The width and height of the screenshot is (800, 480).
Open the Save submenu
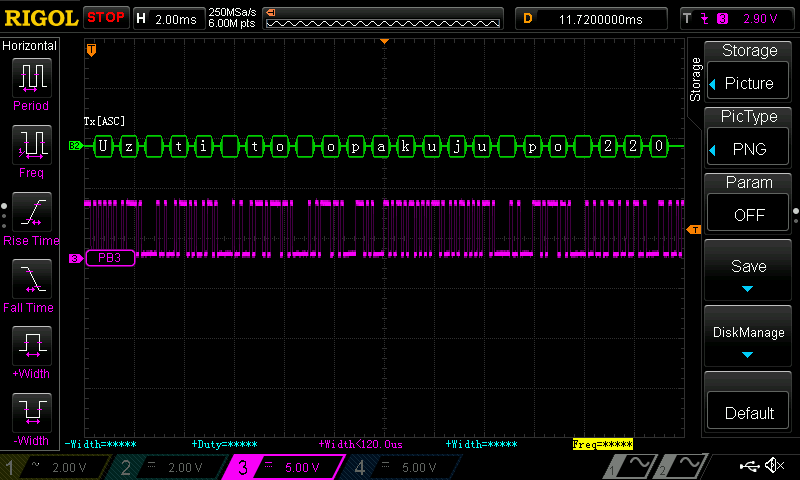click(748, 270)
